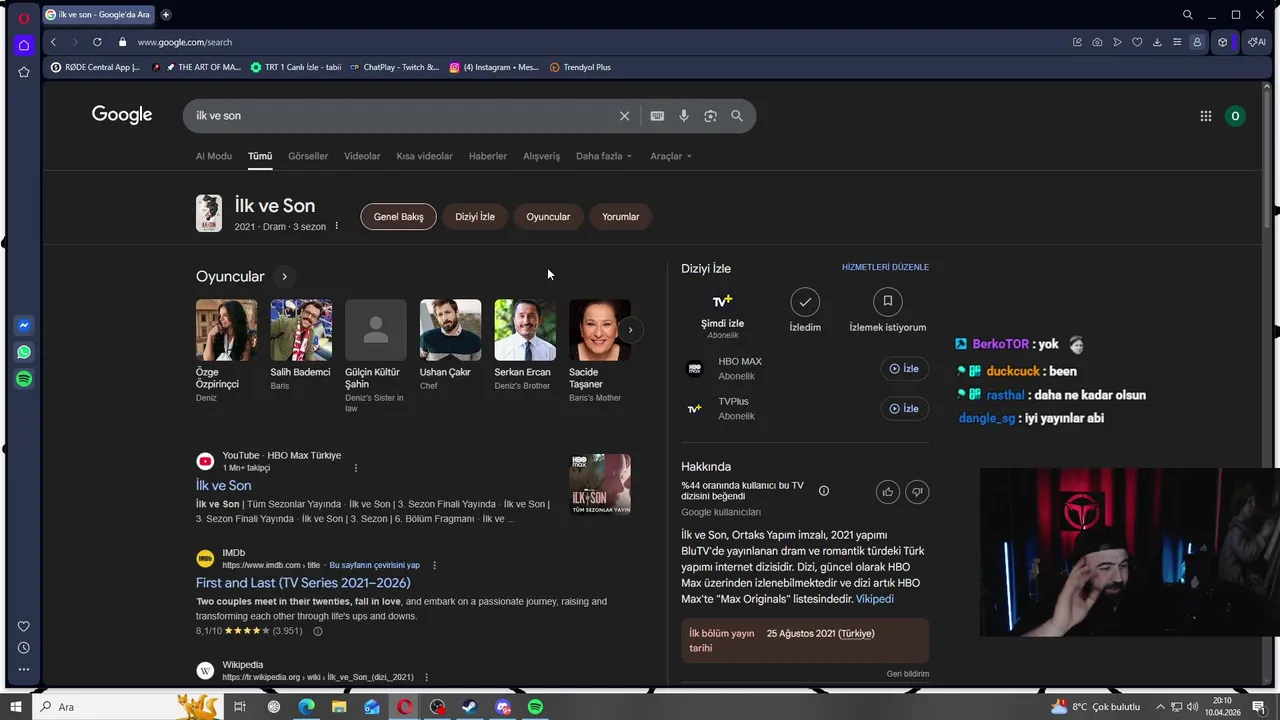Expand the Daha fazla dropdown
1280x720 pixels.
click(605, 156)
